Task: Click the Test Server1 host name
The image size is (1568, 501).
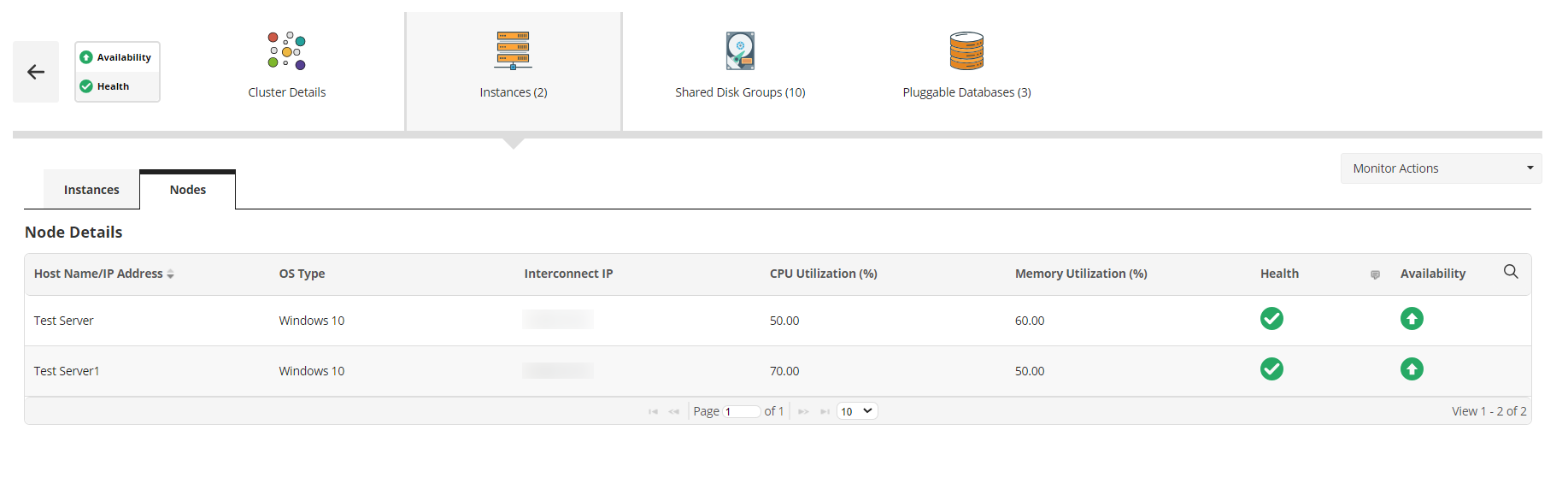Action: coord(67,371)
